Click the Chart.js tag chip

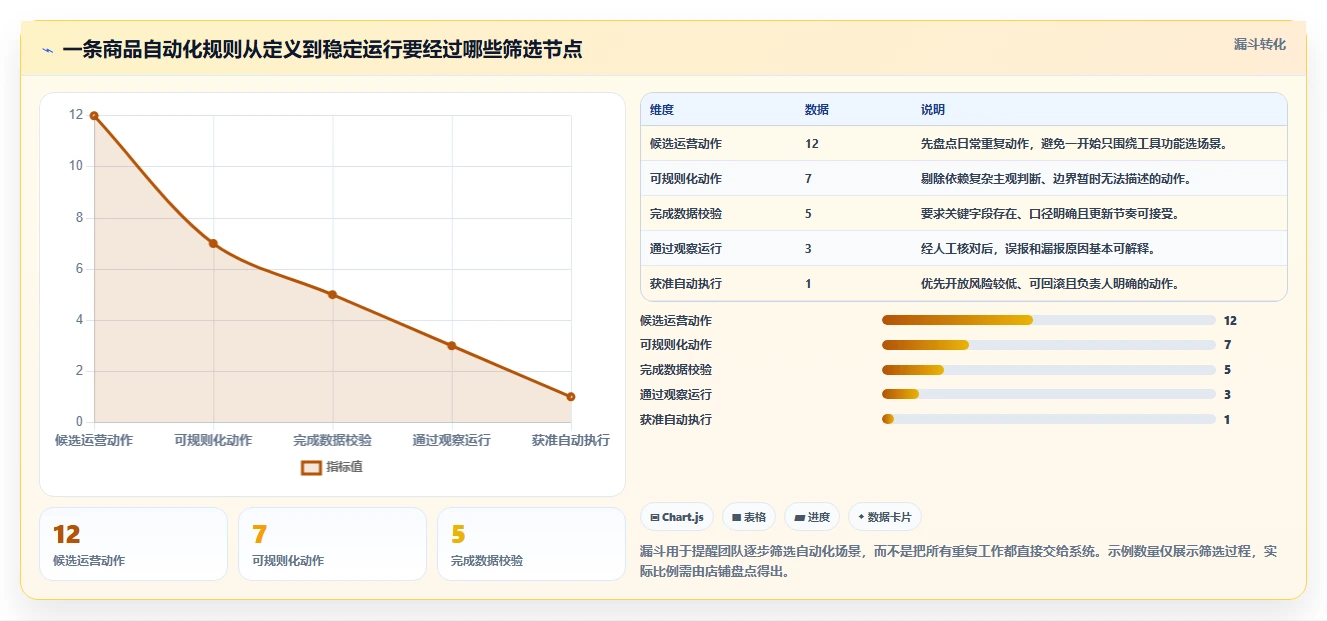pos(676,517)
